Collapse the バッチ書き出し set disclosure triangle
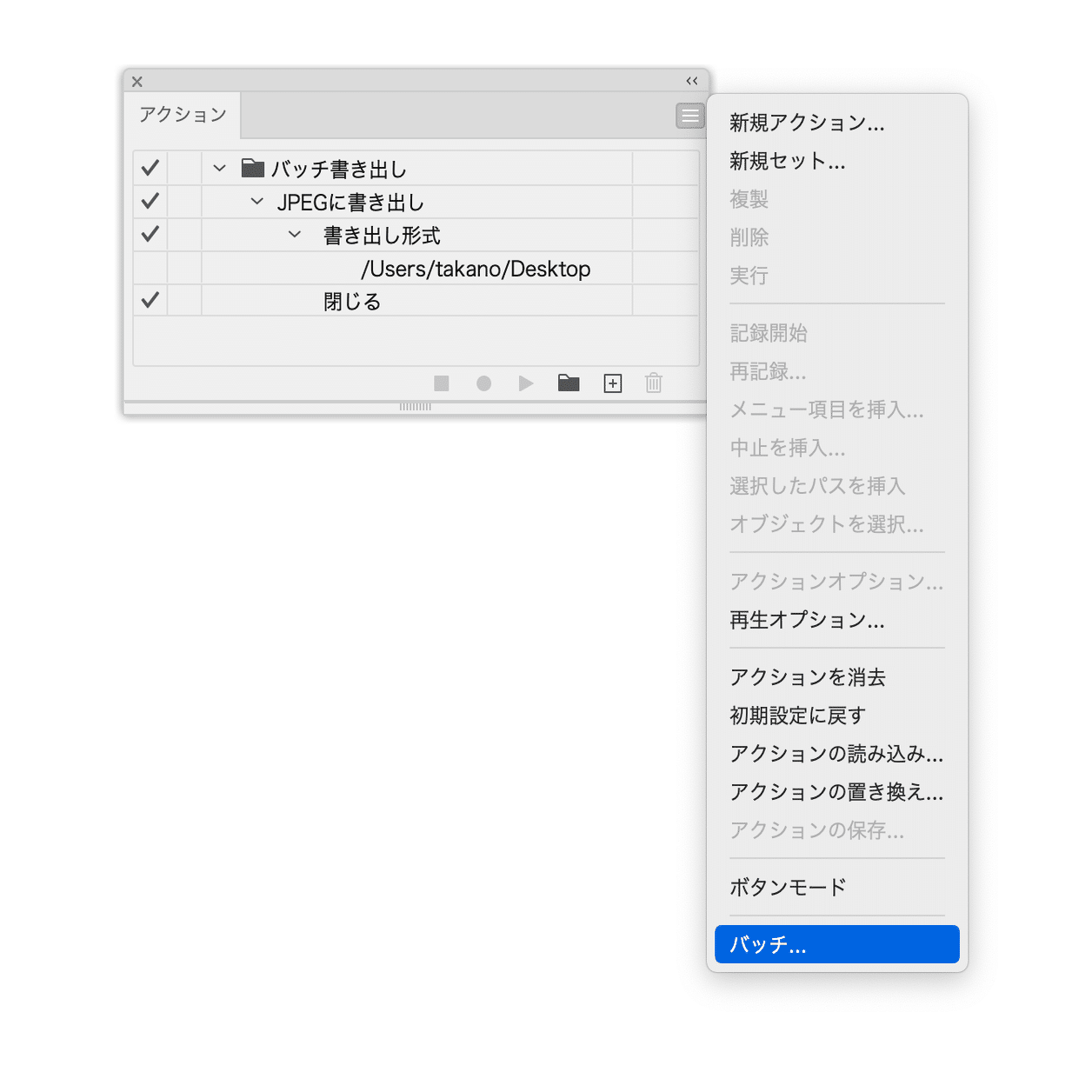This screenshot has height=1092, width=1092. tap(219, 168)
